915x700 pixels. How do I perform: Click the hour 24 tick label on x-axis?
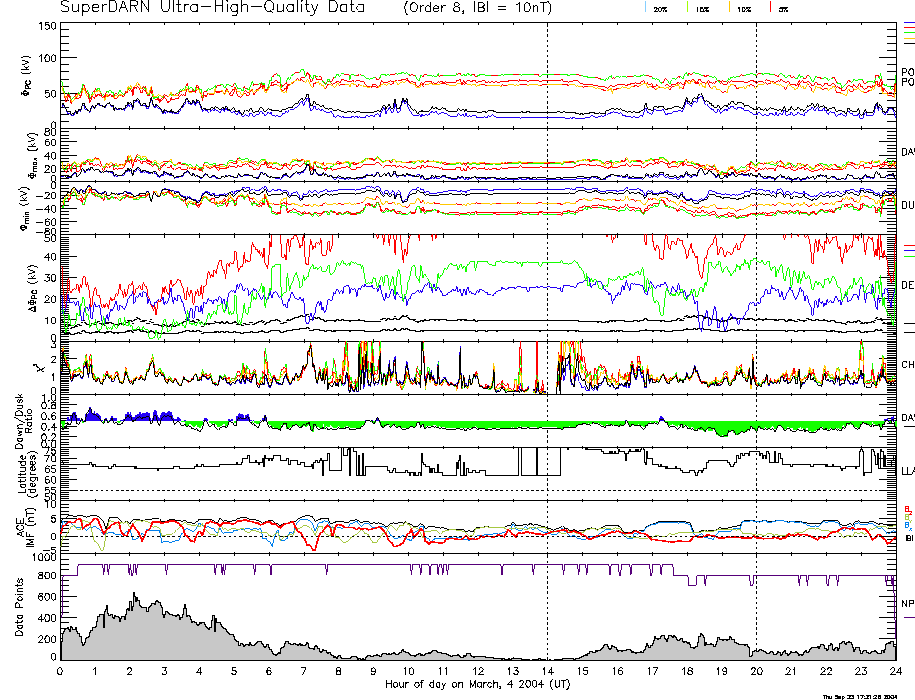point(895,671)
